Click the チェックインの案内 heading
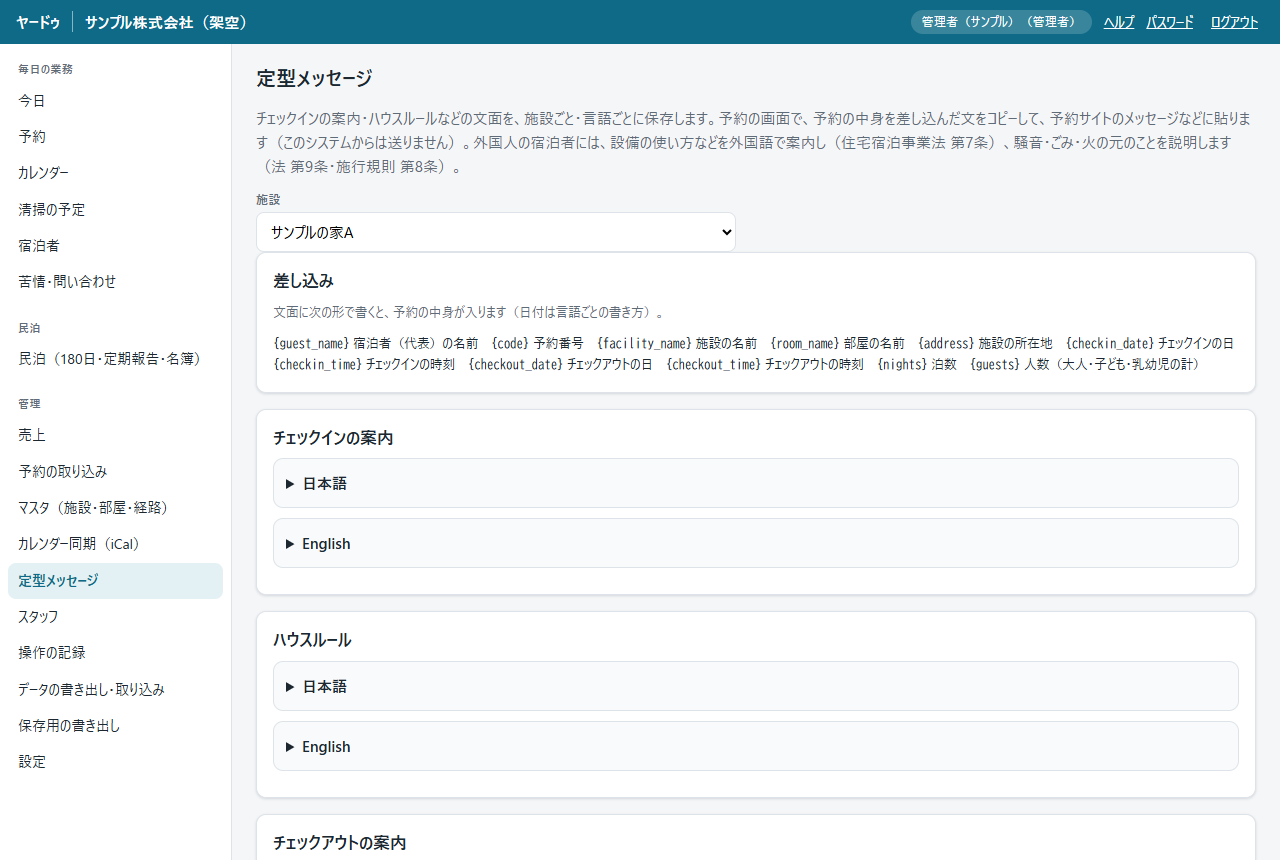The image size is (1280, 860). click(333, 438)
